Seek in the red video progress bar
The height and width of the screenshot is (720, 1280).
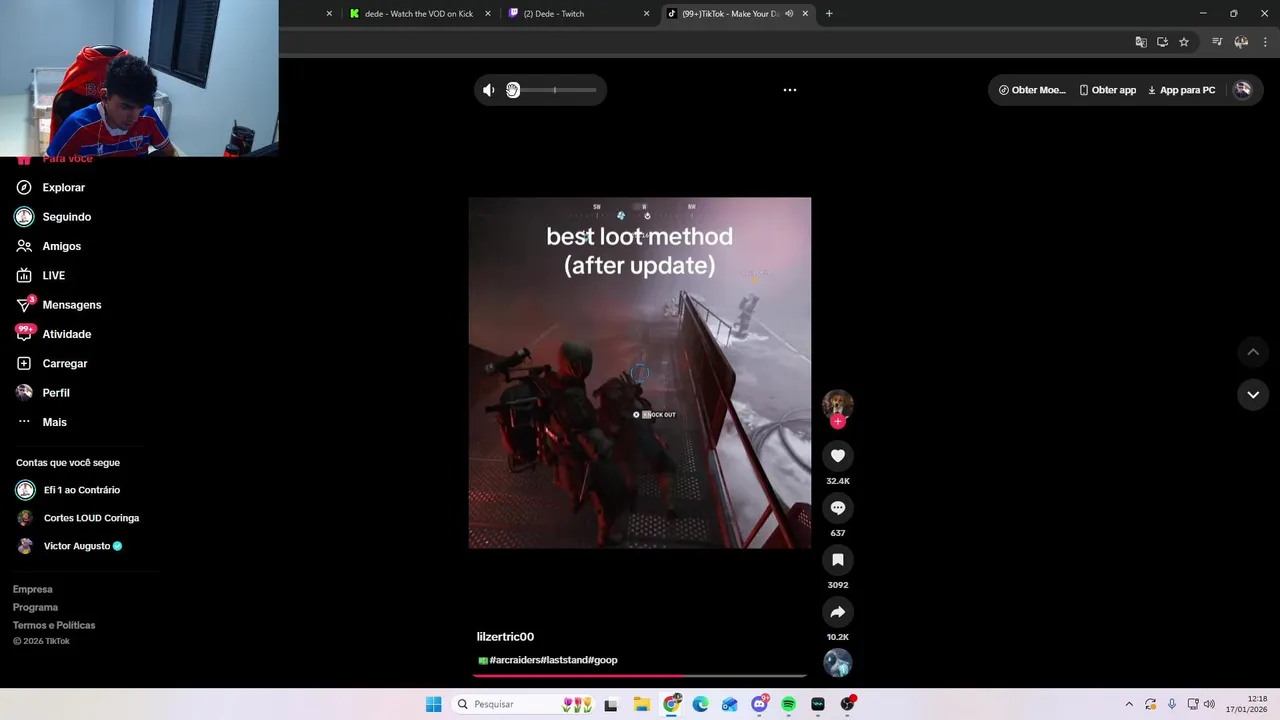[x=640, y=676]
